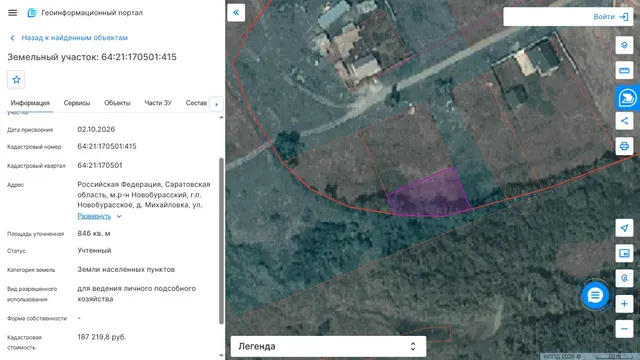Zoom out the map with minus button
The width and height of the screenshot is (640, 360).
tap(624, 329)
